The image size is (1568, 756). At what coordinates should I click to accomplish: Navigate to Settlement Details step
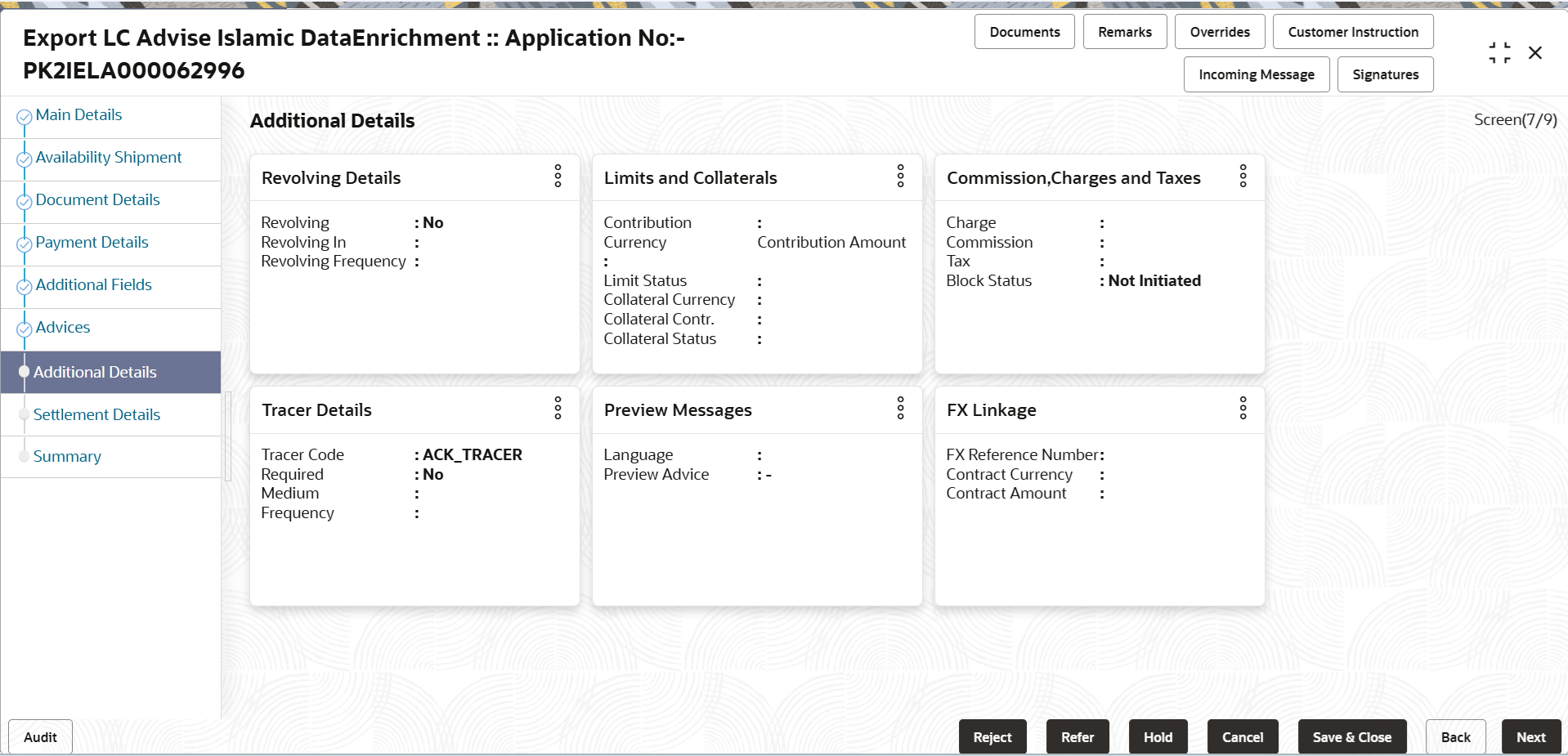(96, 414)
